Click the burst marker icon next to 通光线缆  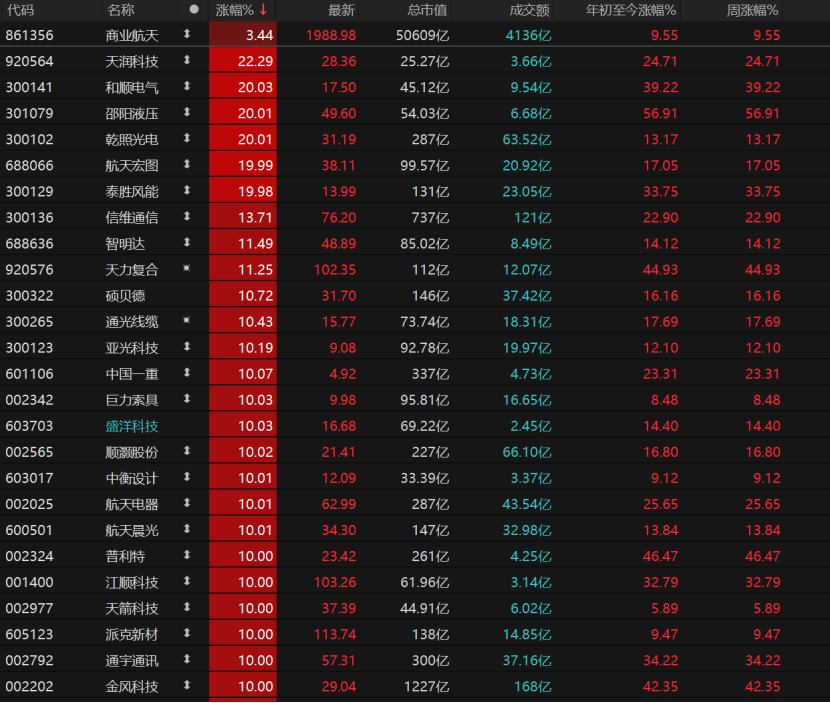pos(187,321)
